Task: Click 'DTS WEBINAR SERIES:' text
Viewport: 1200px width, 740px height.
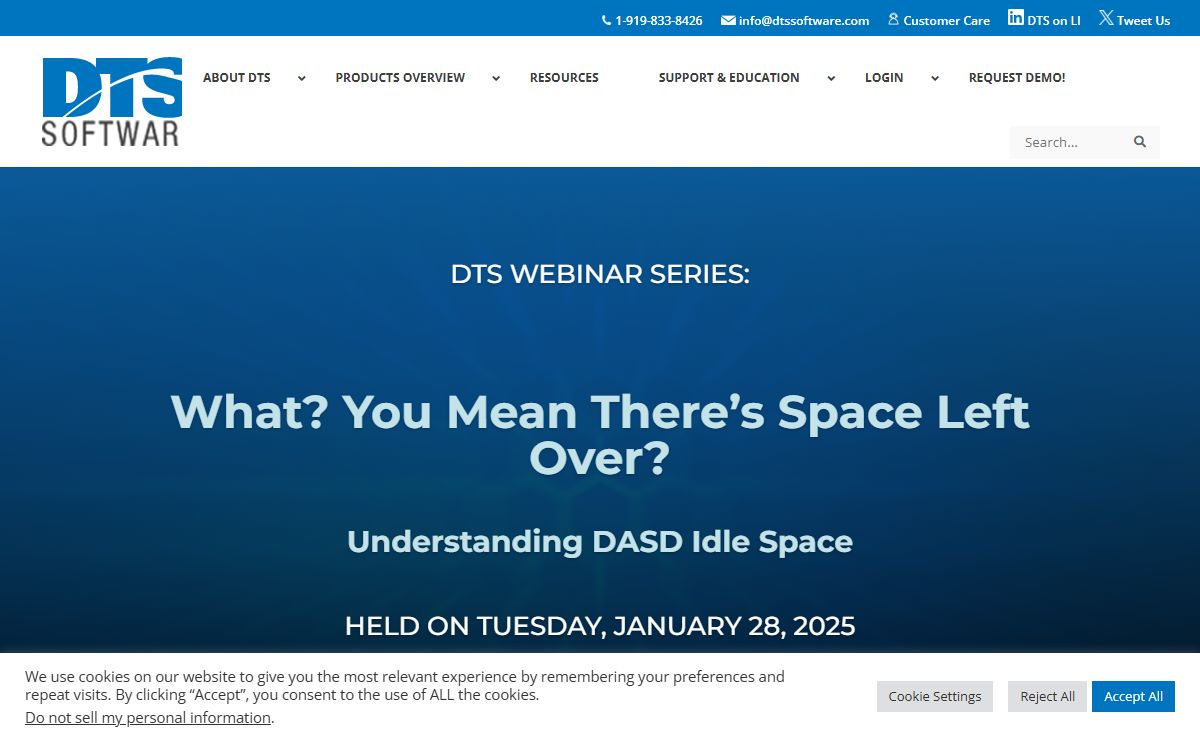Action: click(600, 274)
